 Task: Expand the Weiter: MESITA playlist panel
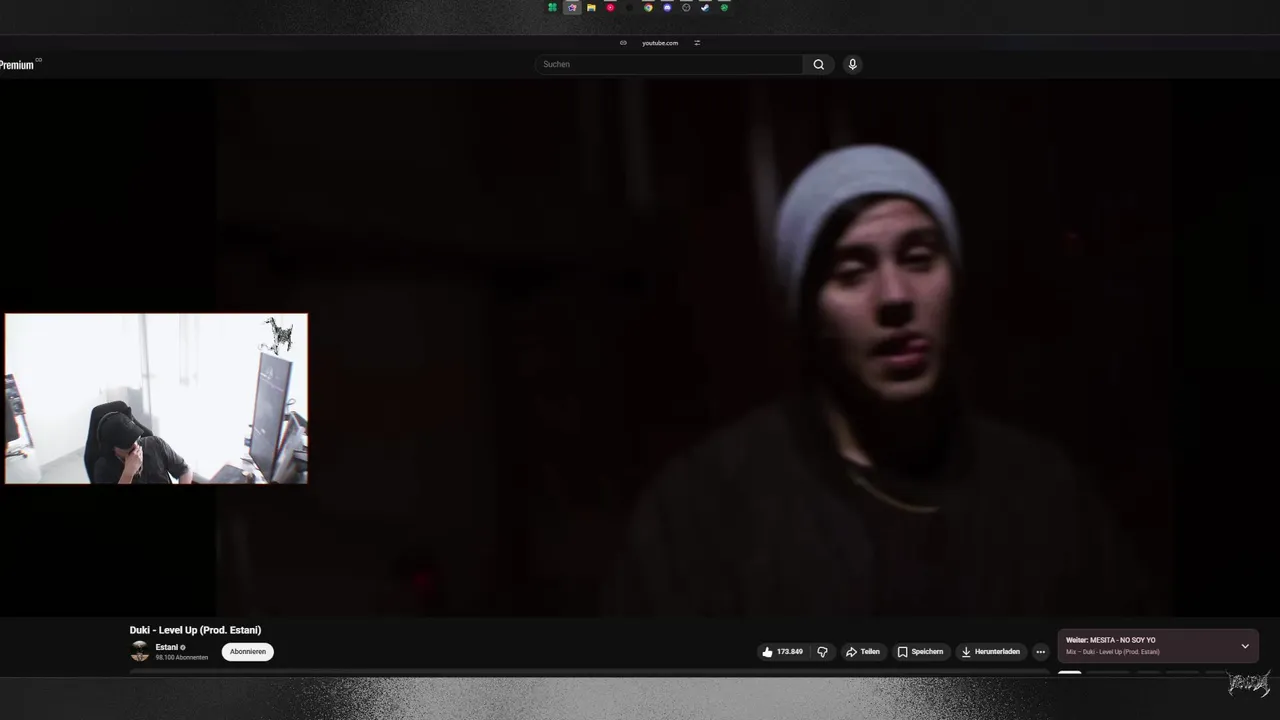coord(1245,646)
